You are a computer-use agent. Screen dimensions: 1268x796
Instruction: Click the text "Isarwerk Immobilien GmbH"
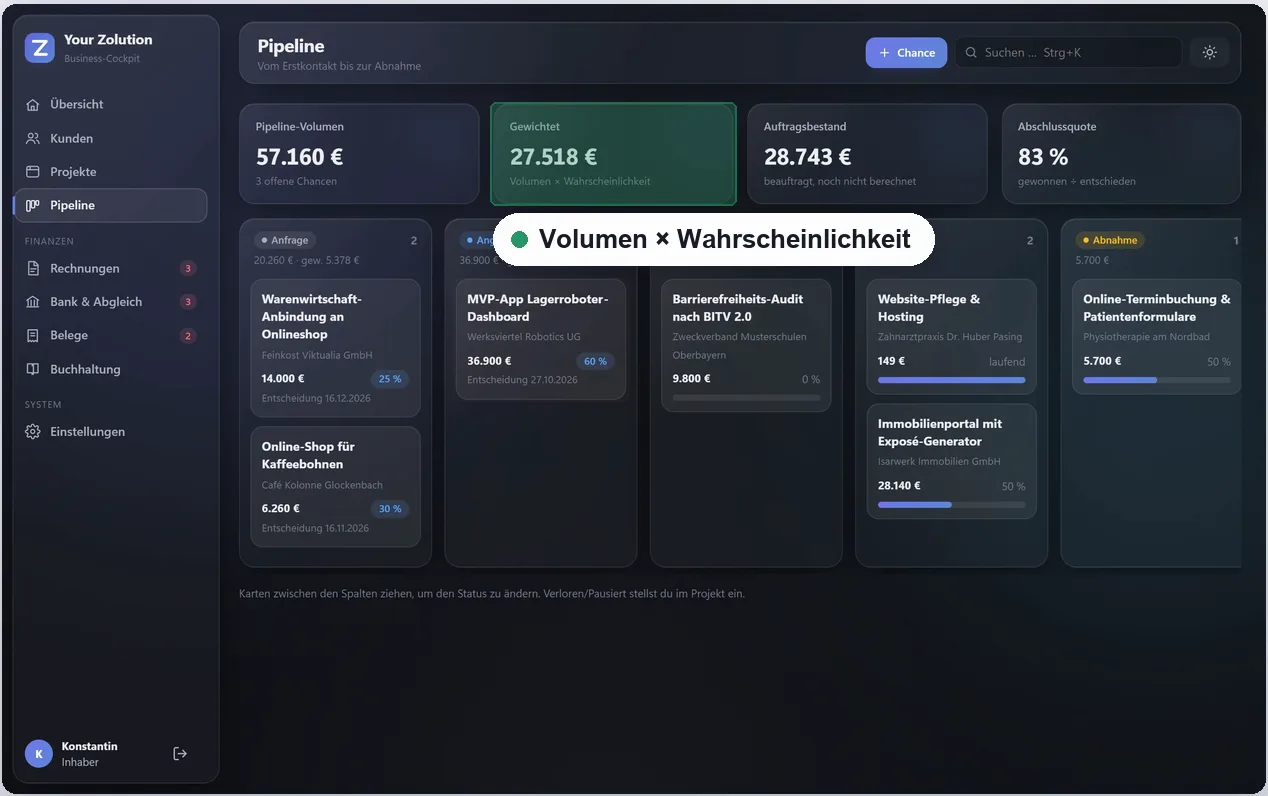pyautogui.click(x=939, y=462)
